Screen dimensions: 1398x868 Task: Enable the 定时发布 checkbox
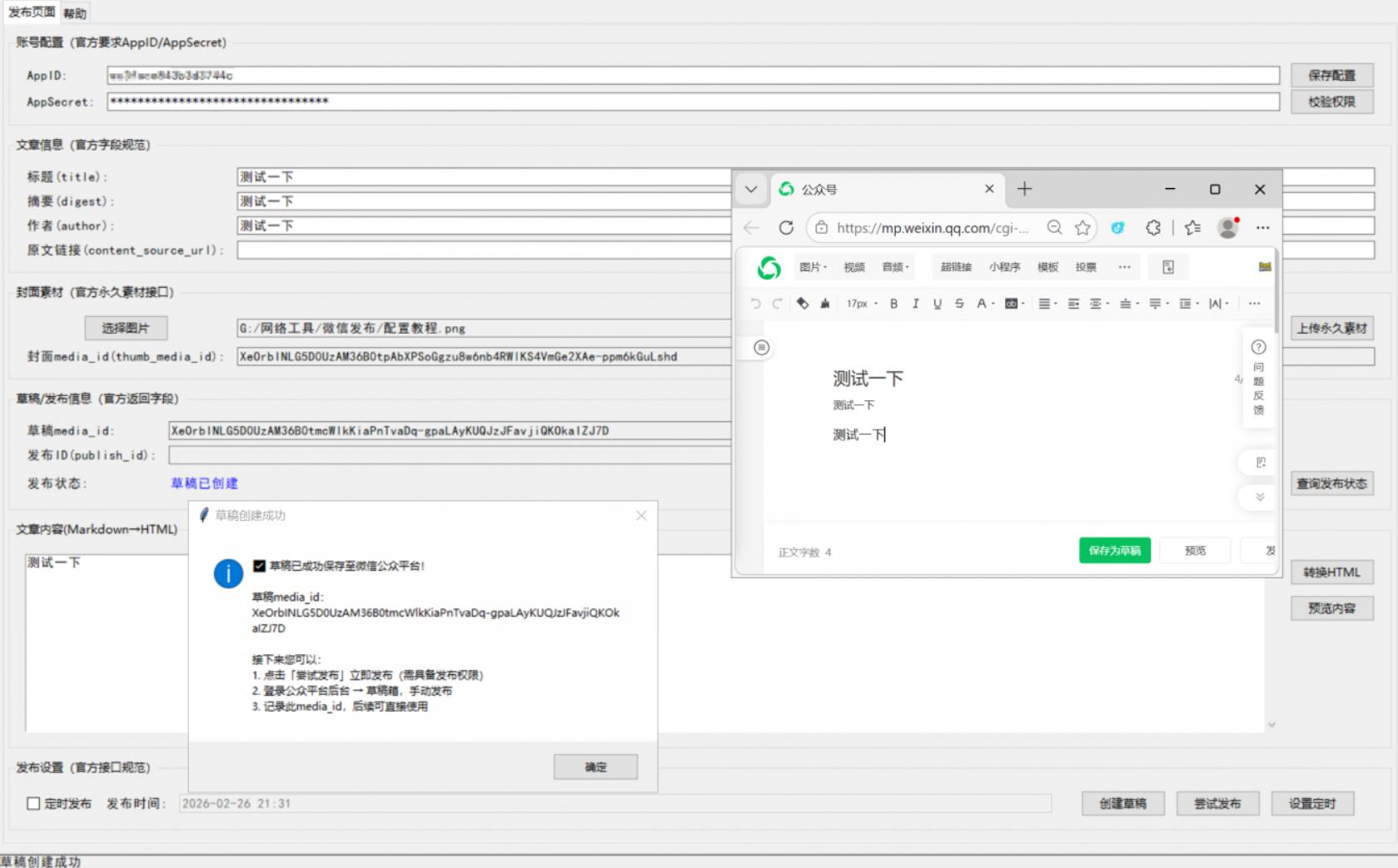(x=34, y=804)
